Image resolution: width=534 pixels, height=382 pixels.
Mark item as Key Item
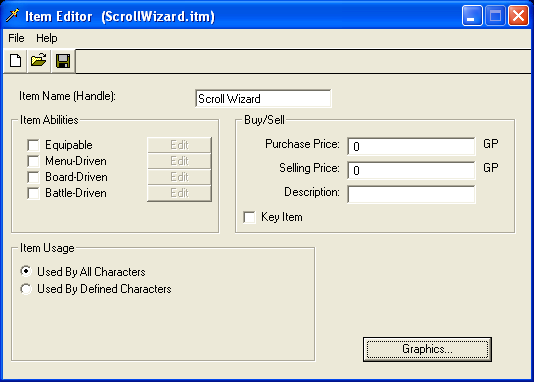(249, 217)
